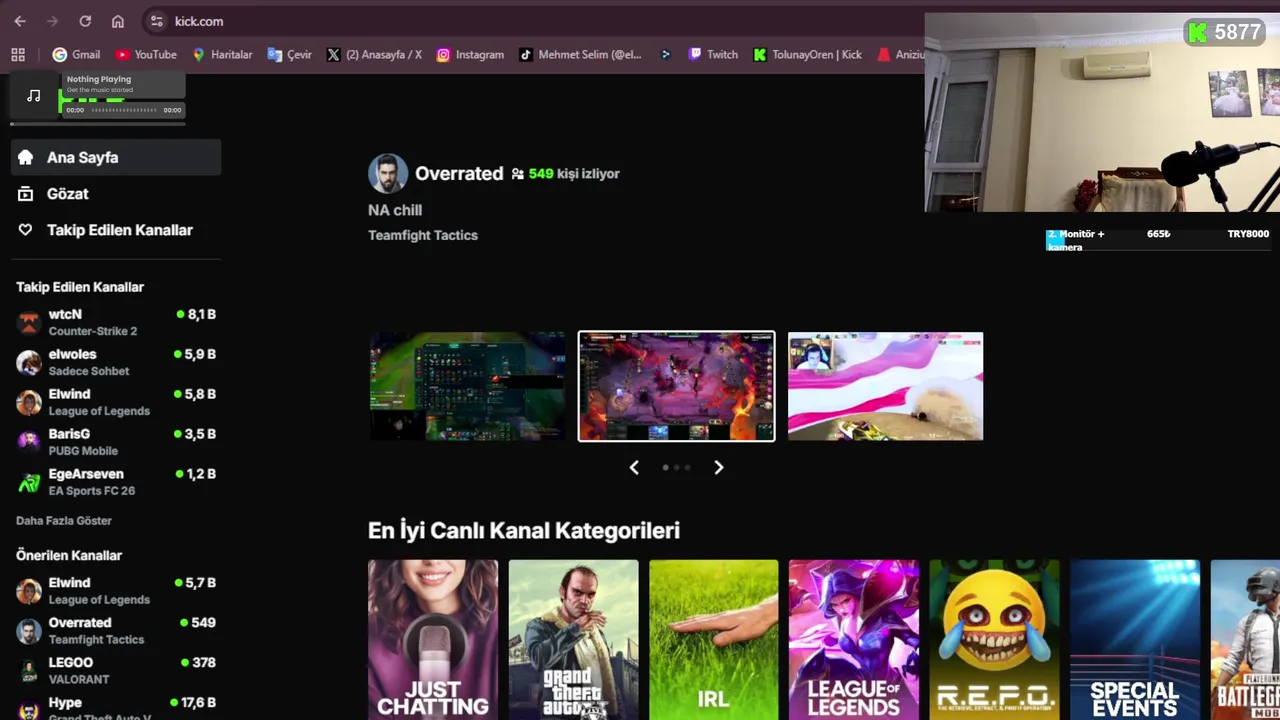Click wtcN channel avatar

pyautogui.click(x=29, y=322)
